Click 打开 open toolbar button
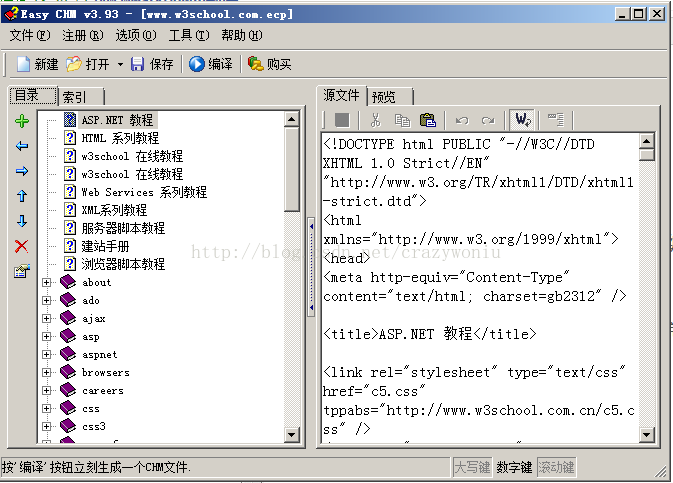 (88, 64)
